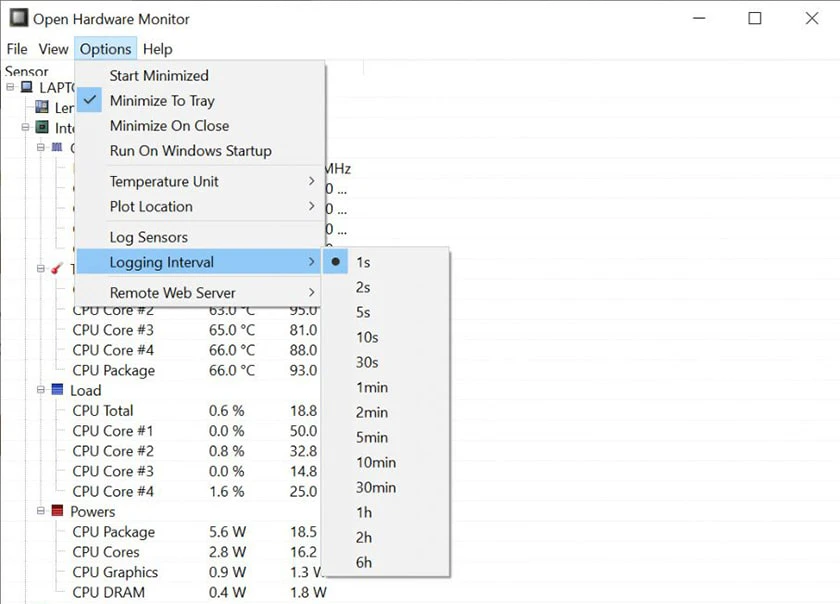Click the mainboard icon beside Len
Image resolution: width=840 pixels, height=604 pixels.
pos(41,107)
